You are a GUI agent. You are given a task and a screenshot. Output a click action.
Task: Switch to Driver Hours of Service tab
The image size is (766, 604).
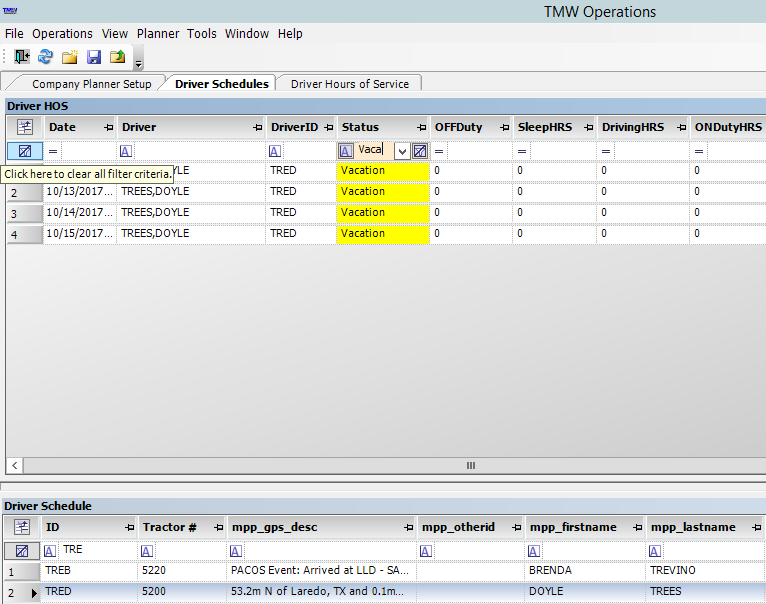click(x=350, y=84)
